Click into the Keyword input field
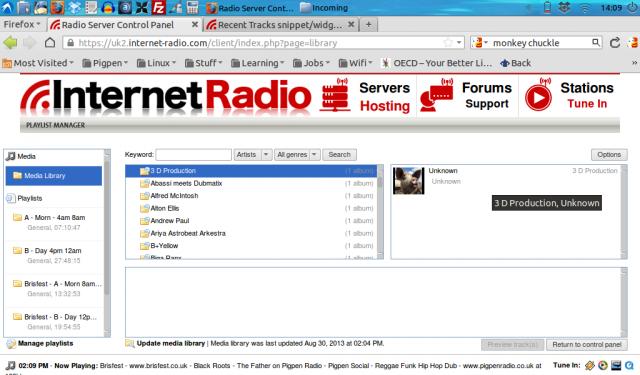 click(x=193, y=155)
